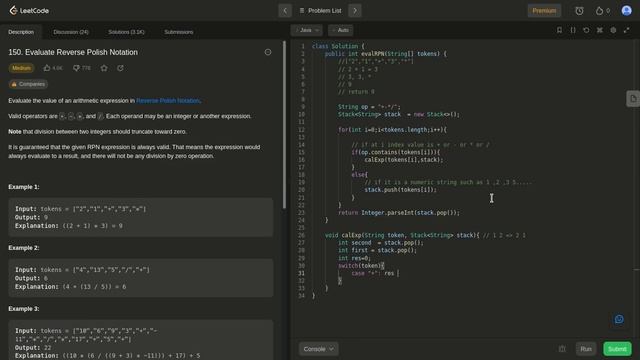This screenshot has width=640, height=360.
Task: Toggle fullscreen editor mode
Action: pos(627,30)
